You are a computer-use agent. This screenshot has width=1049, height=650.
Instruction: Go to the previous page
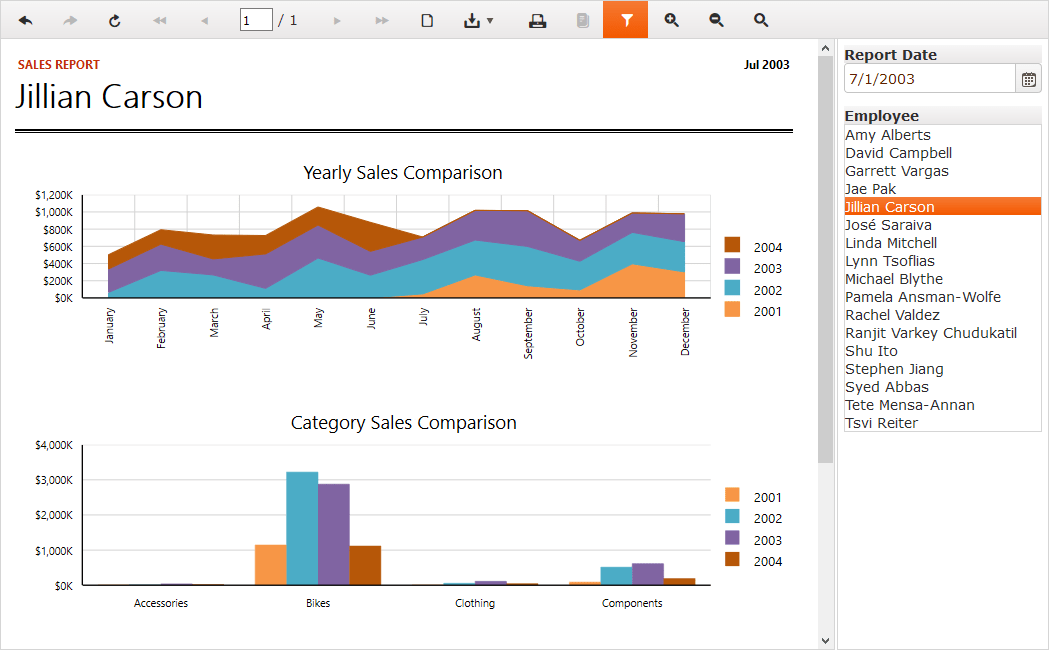click(204, 20)
